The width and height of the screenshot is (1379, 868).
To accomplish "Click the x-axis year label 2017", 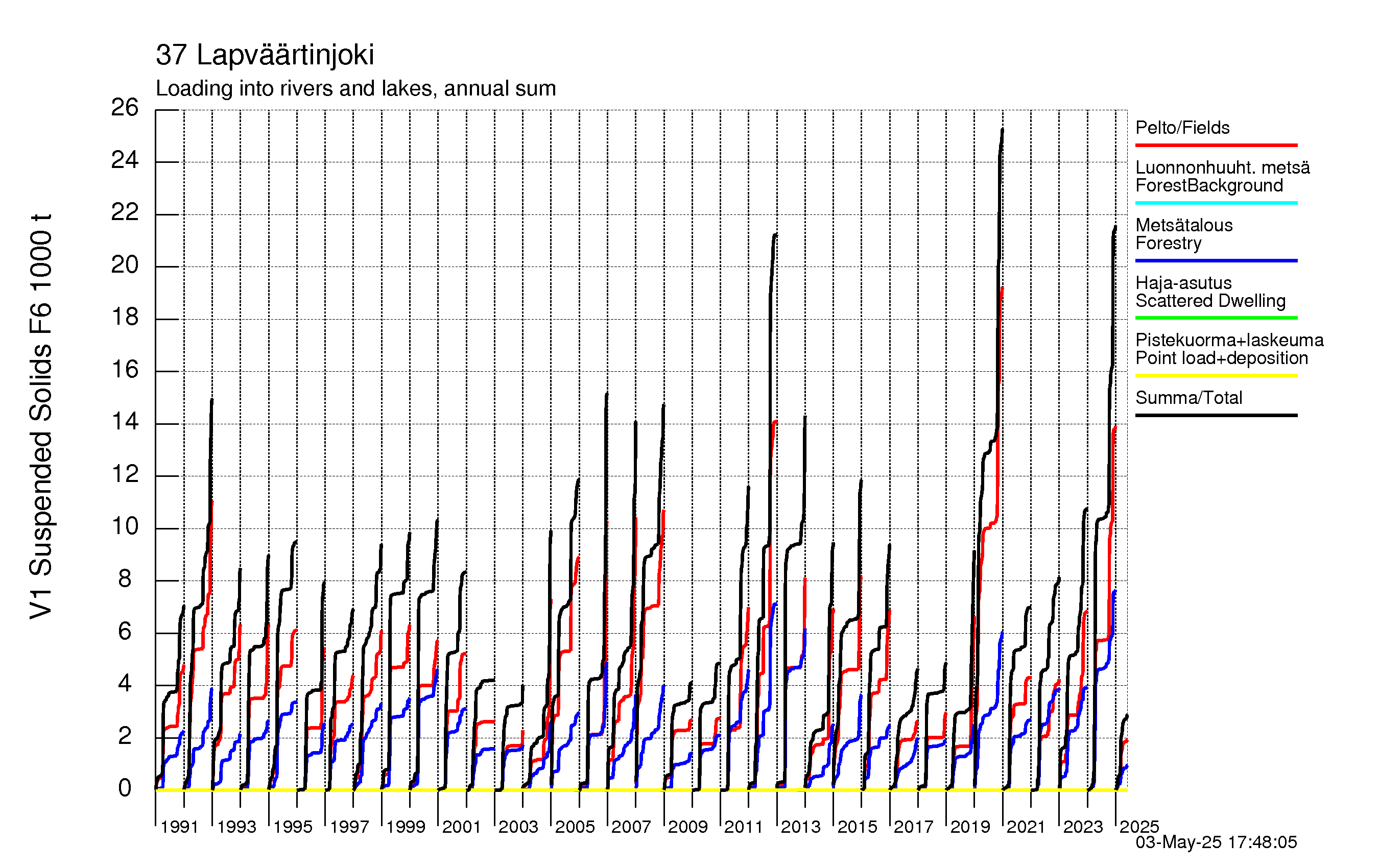I will pyautogui.click(x=913, y=827).
